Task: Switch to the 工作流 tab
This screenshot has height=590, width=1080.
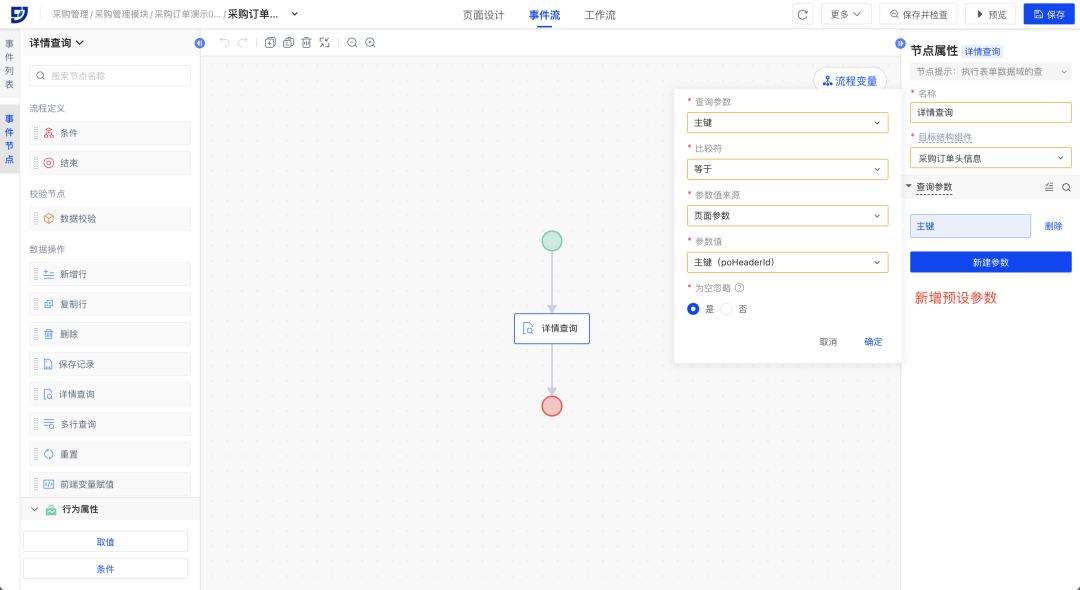Action: (600, 15)
